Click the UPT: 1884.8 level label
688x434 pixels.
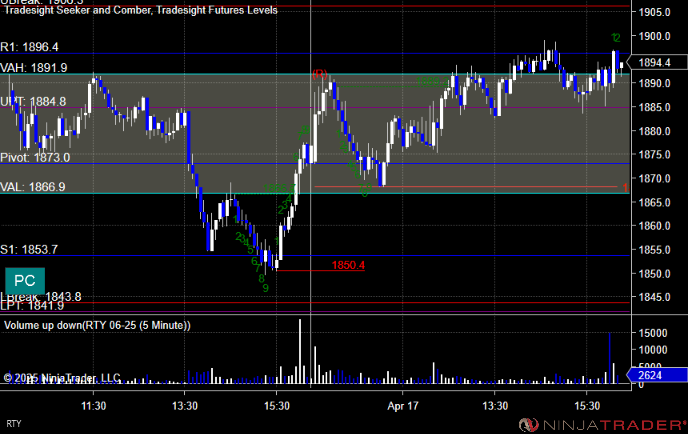[x=33, y=101]
